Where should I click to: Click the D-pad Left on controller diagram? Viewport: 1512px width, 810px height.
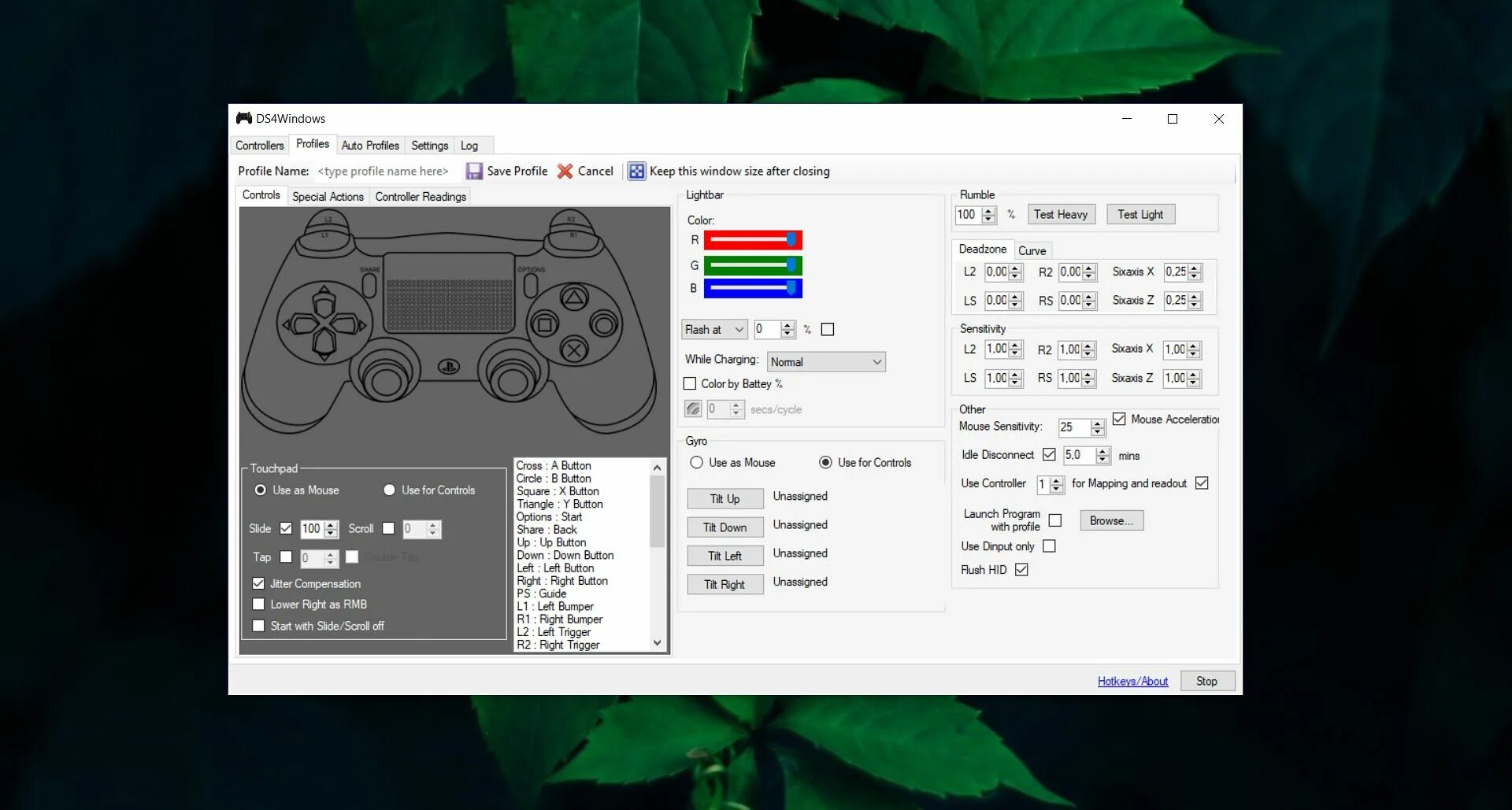coord(302,324)
